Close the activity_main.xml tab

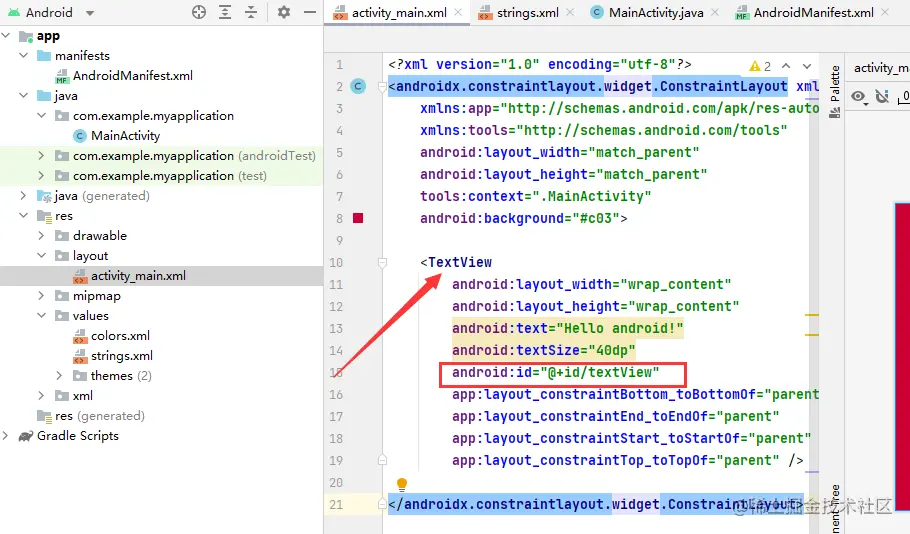458,12
